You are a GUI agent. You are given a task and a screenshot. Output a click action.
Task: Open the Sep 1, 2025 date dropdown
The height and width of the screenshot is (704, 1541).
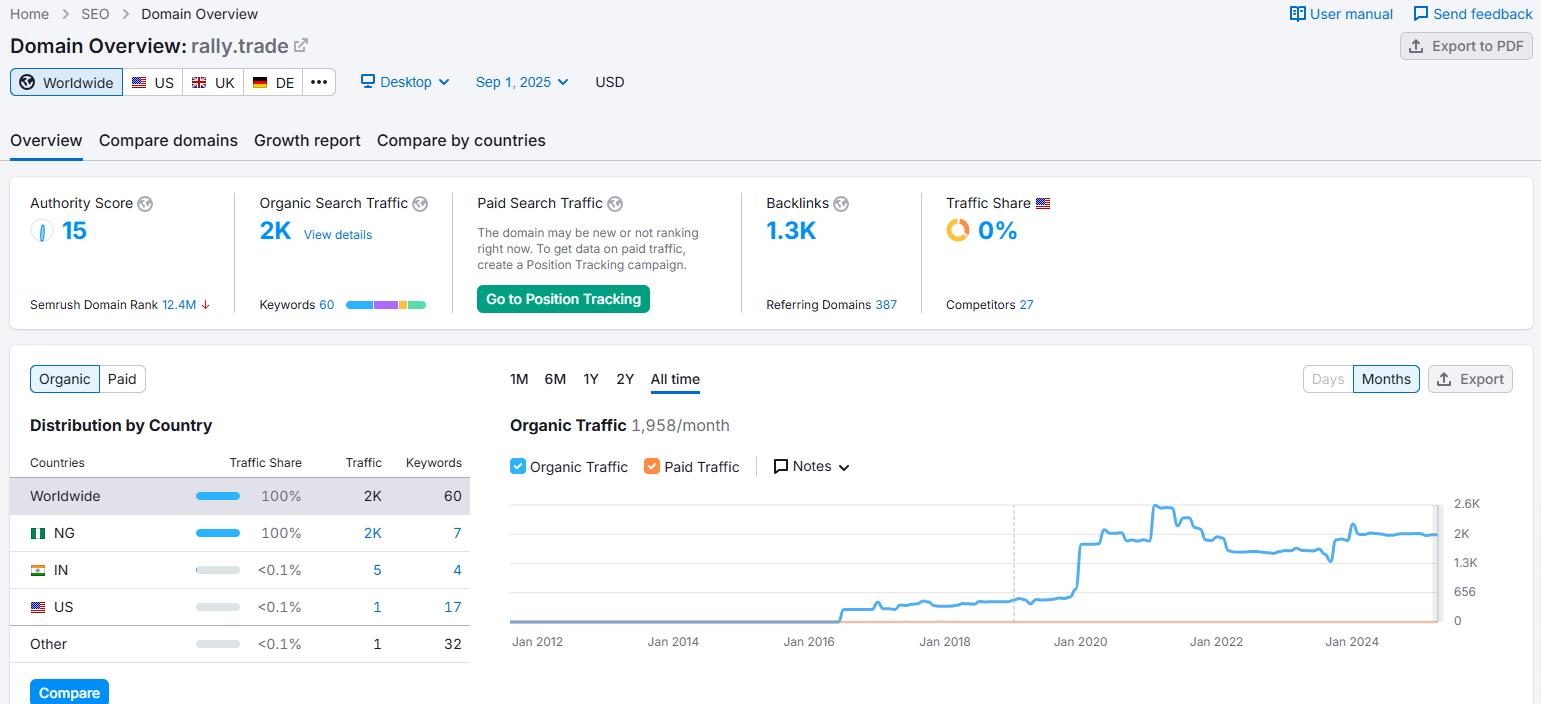click(522, 82)
